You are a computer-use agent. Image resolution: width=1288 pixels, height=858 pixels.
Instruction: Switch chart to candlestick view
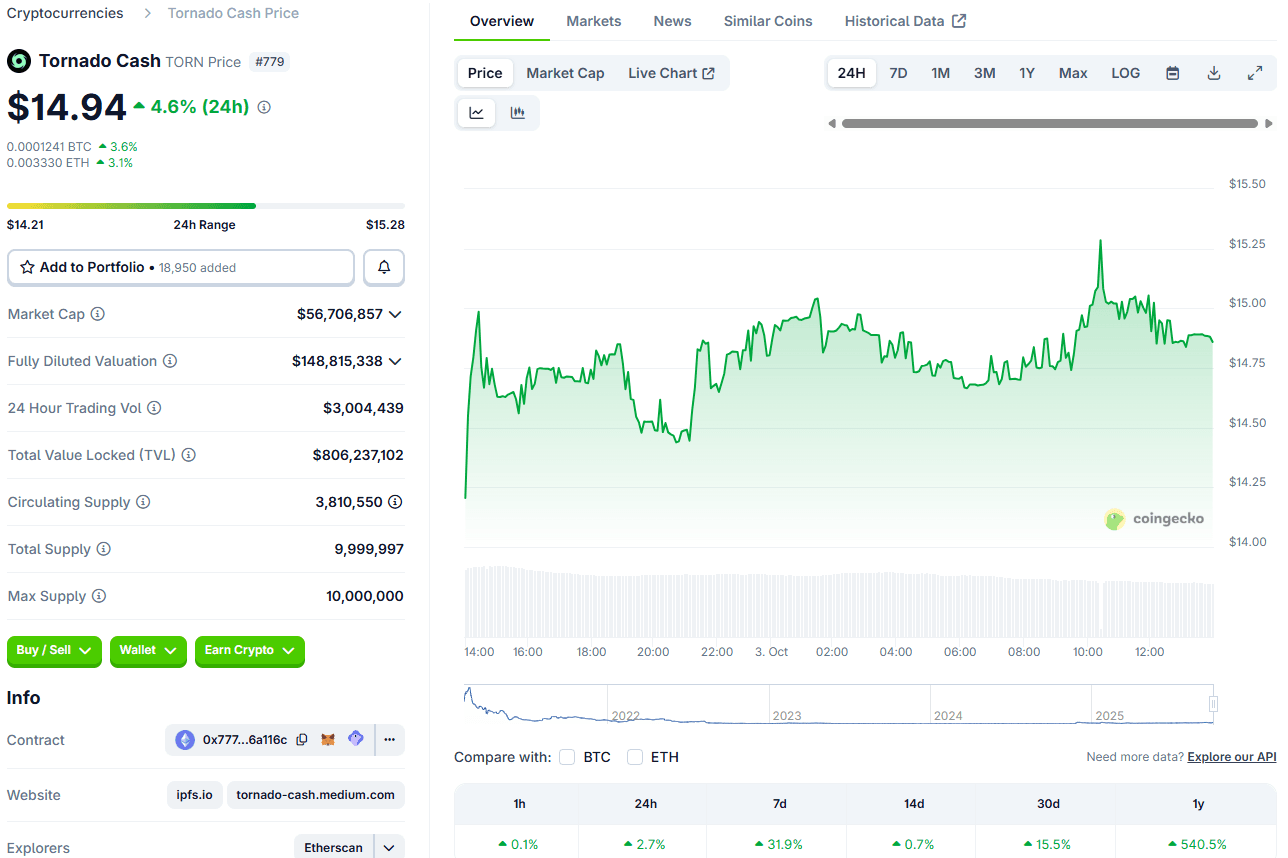(518, 112)
